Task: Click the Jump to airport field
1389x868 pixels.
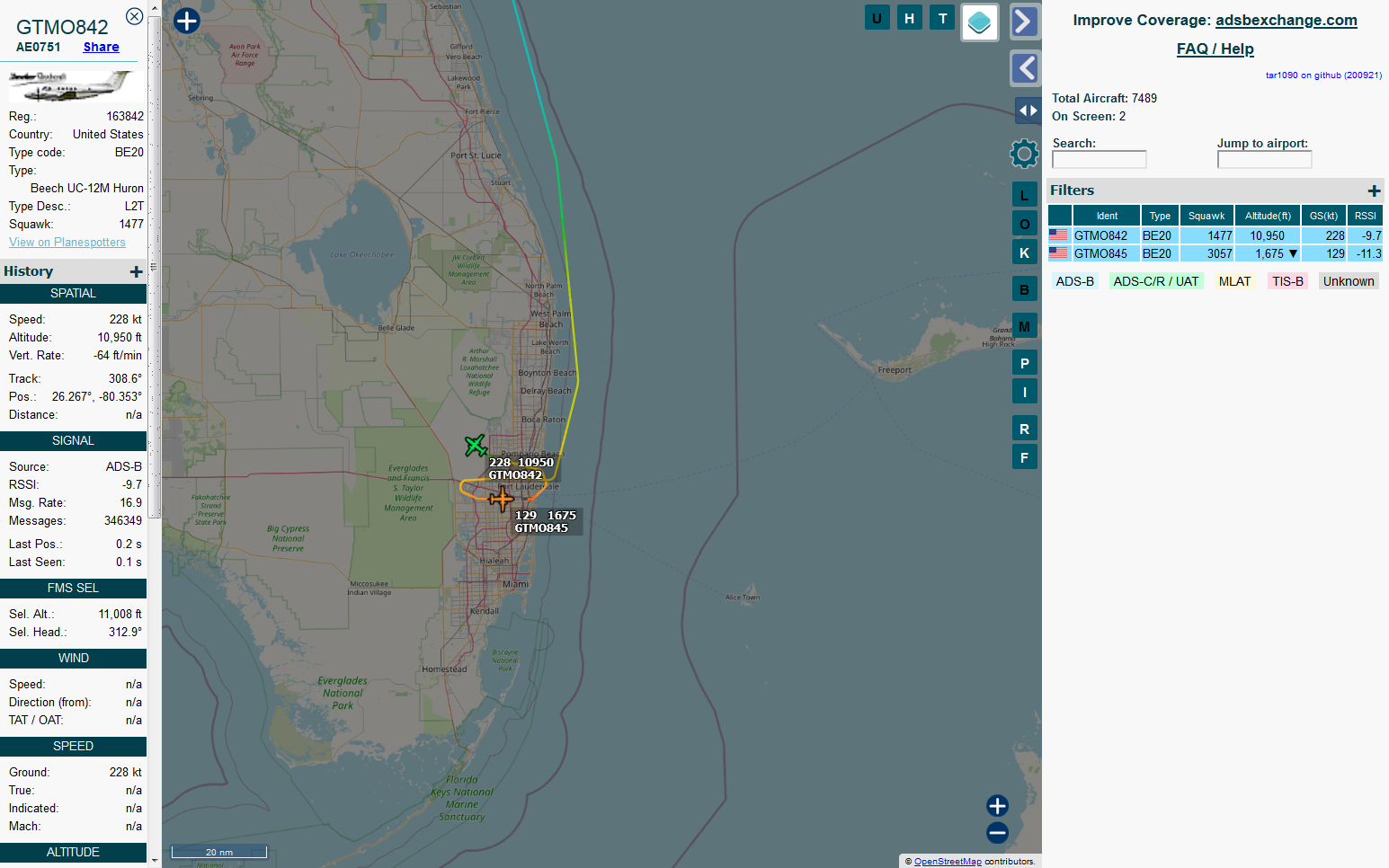Action: [x=1264, y=159]
